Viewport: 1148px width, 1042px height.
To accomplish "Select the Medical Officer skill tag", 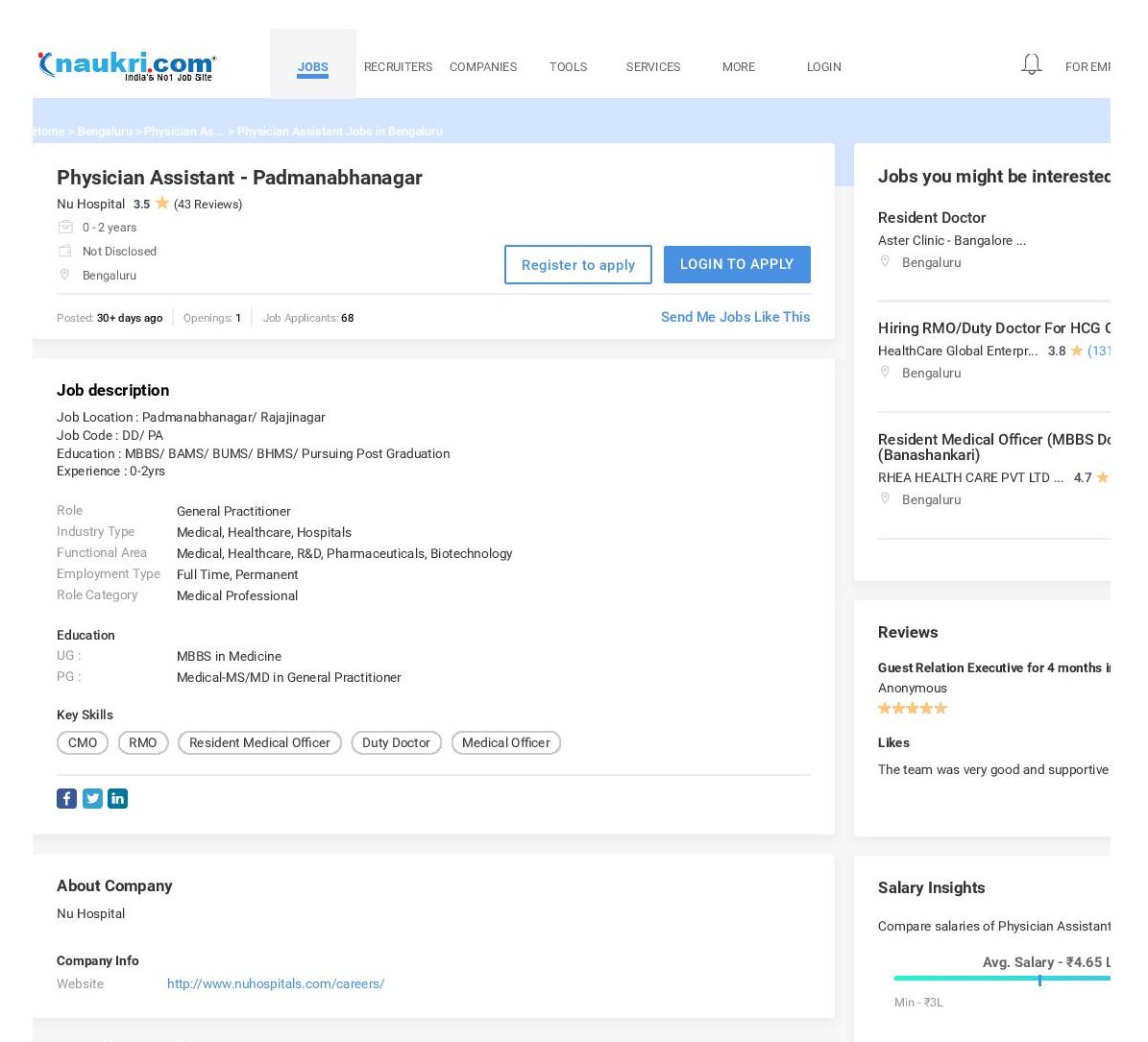I will (x=506, y=742).
